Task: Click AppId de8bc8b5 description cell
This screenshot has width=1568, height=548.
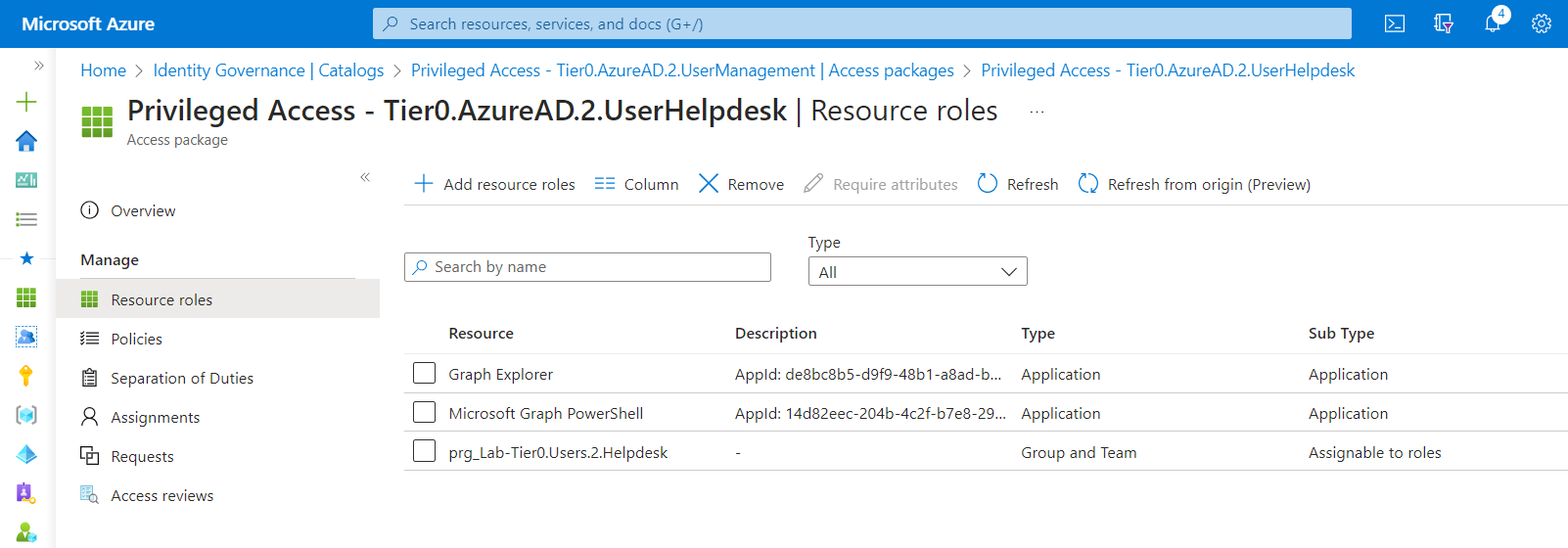Action: click(x=868, y=374)
